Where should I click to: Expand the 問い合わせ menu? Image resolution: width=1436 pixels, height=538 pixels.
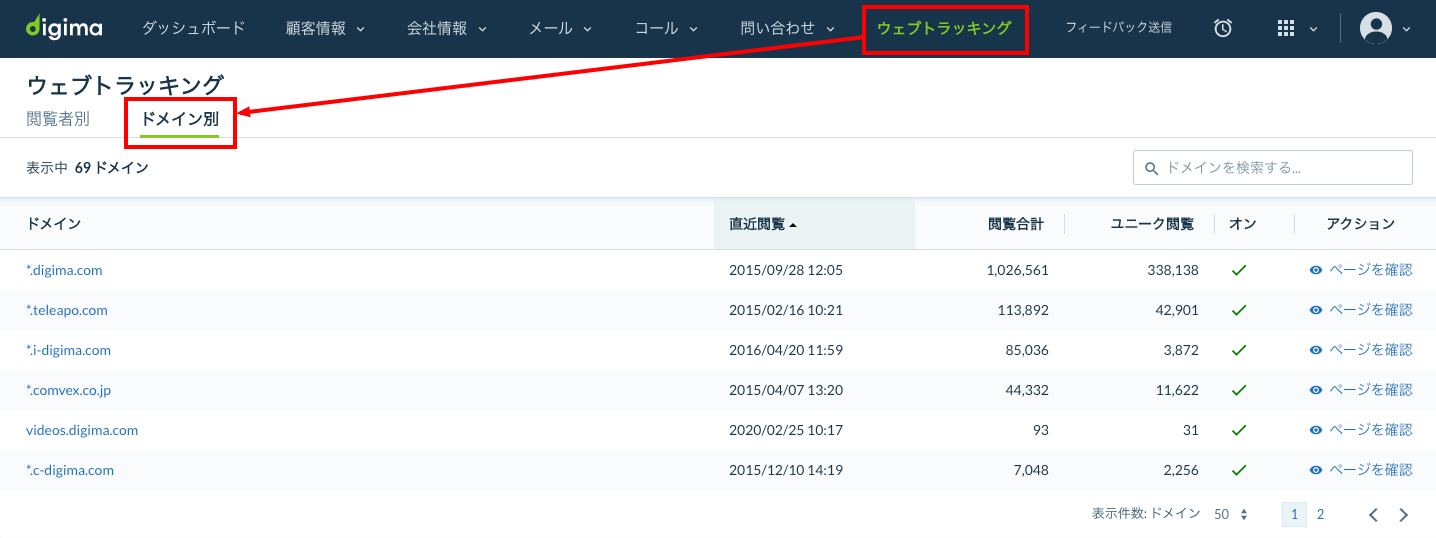788,28
